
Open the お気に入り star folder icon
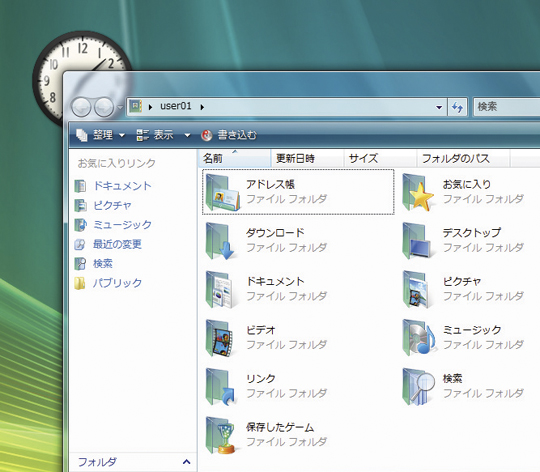pyautogui.click(x=418, y=192)
